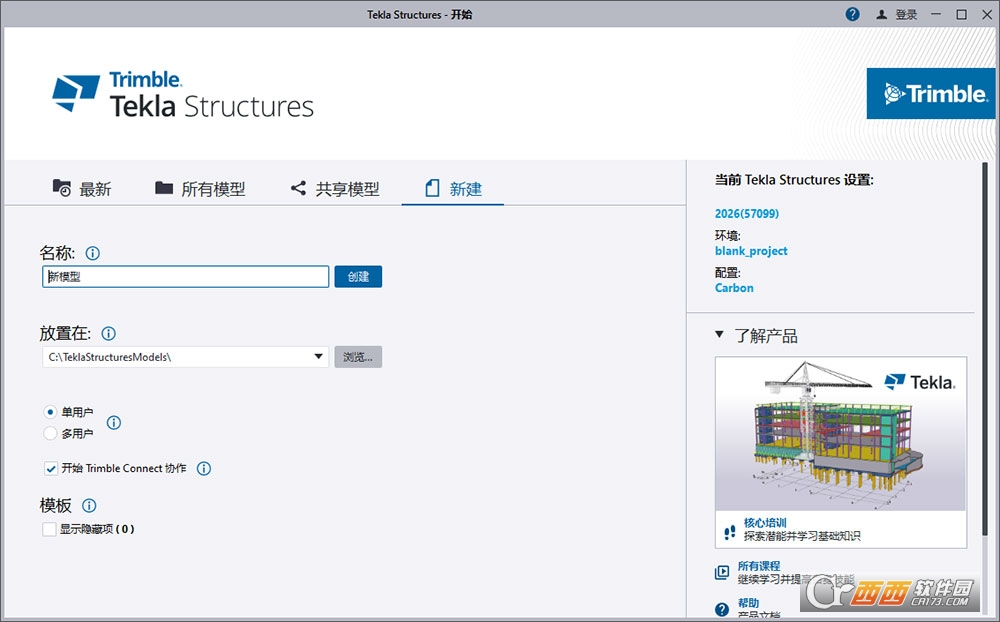Open the 放置在 folder path dropdown
The height and width of the screenshot is (622, 1000).
point(318,357)
